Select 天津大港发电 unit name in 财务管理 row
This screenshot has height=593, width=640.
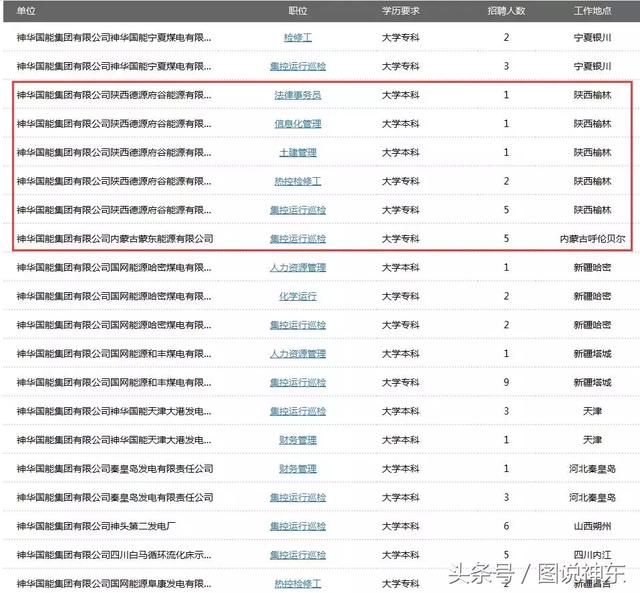(x=114, y=440)
